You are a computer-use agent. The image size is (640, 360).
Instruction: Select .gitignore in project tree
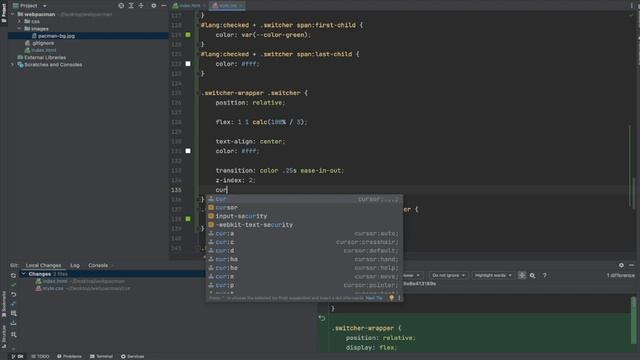tap(43, 43)
